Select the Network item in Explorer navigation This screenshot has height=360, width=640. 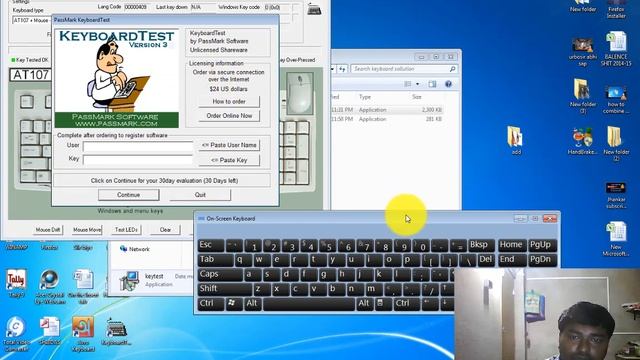pyautogui.click(x=135, y=249)
